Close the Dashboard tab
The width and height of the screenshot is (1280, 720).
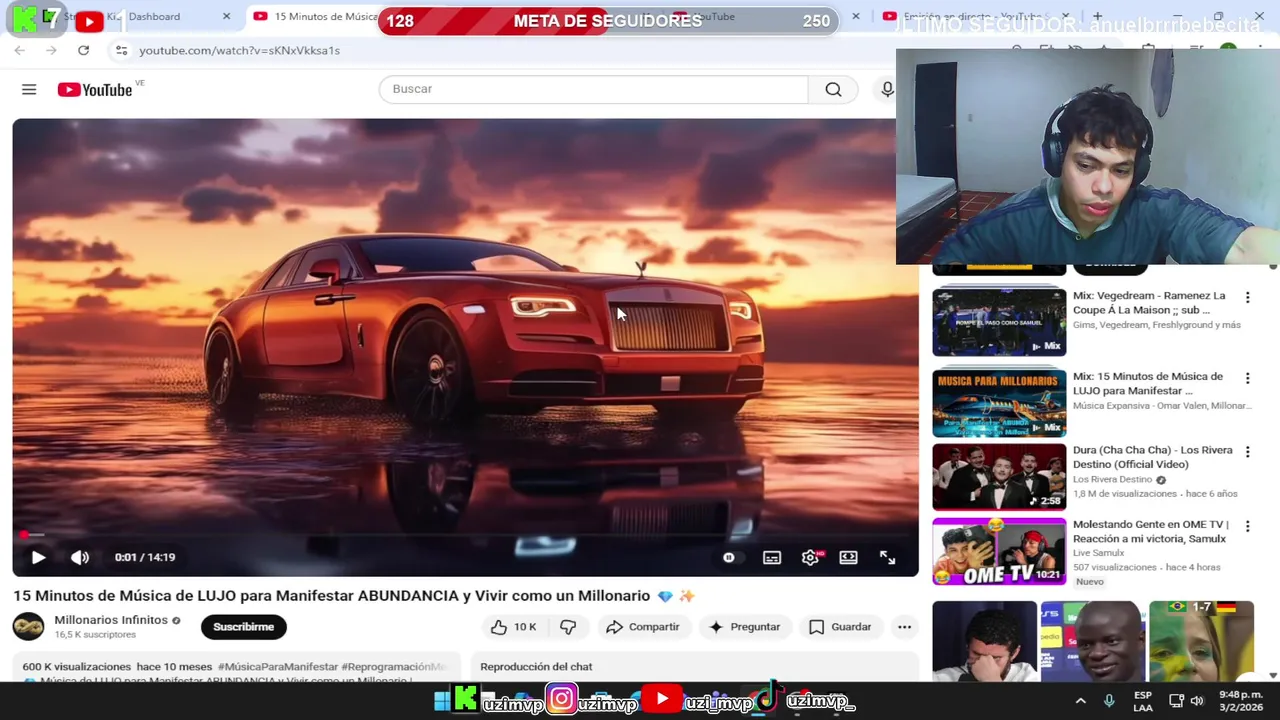pyautogui.click(x=226, y=17)
